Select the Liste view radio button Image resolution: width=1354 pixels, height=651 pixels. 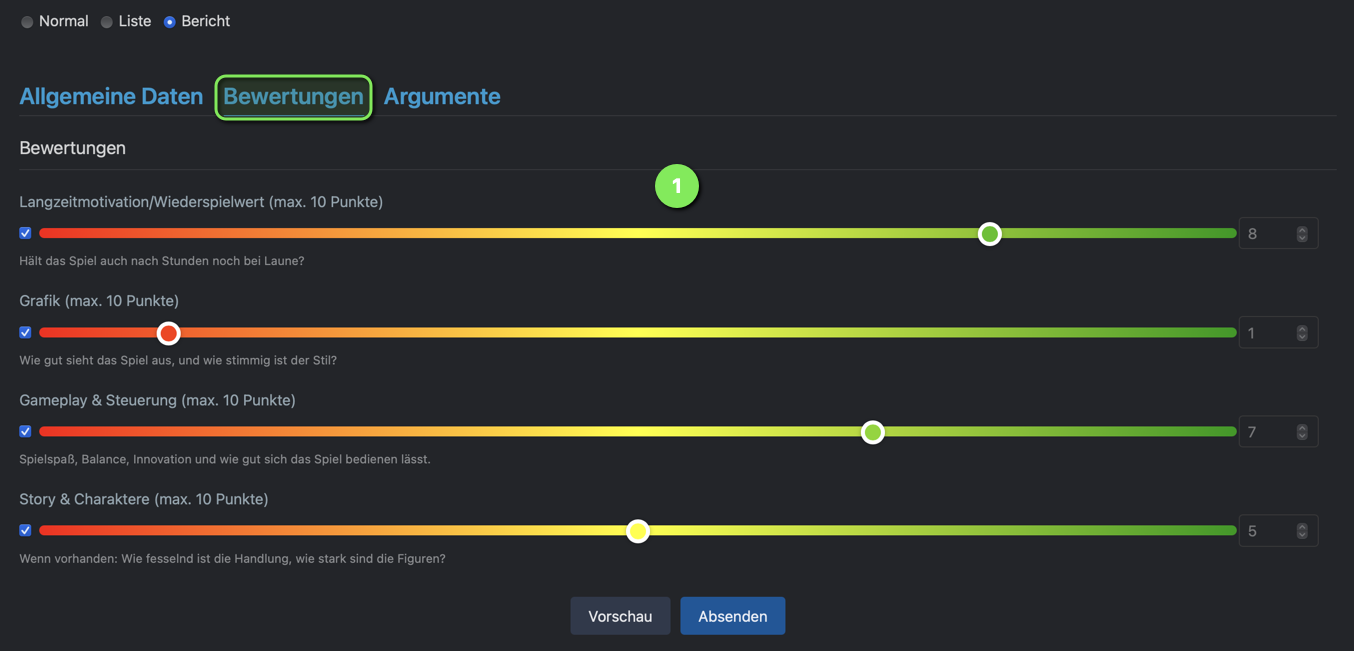click(x=106, y=22)
